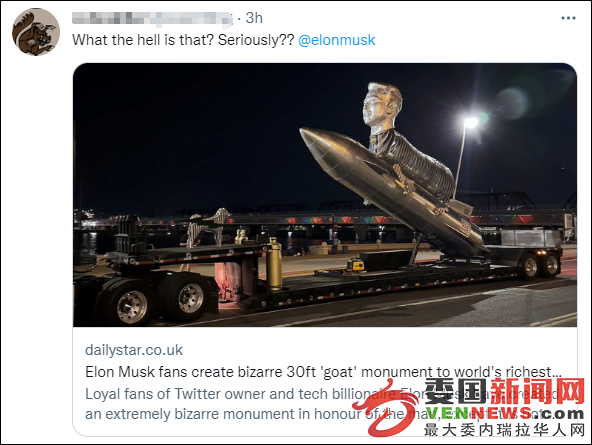Open the dailystar.co.uk card domain

point(134,350)
